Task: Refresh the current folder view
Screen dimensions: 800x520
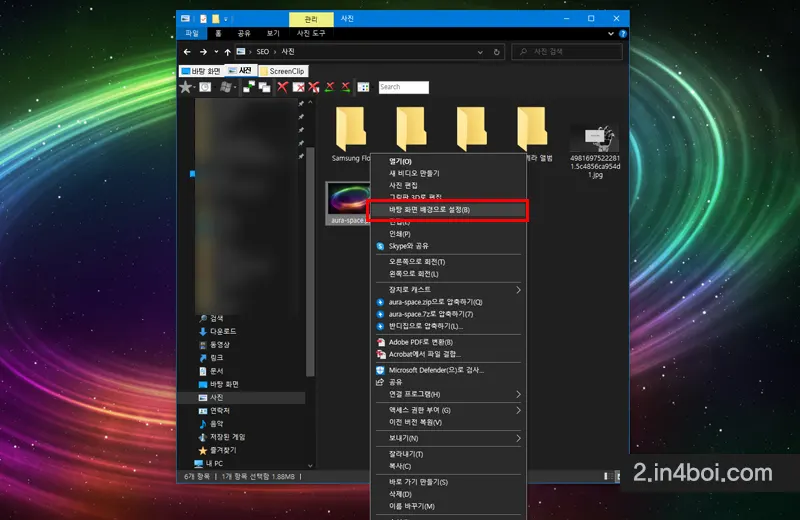Action: pyautogui.click(x=496, y=52)
